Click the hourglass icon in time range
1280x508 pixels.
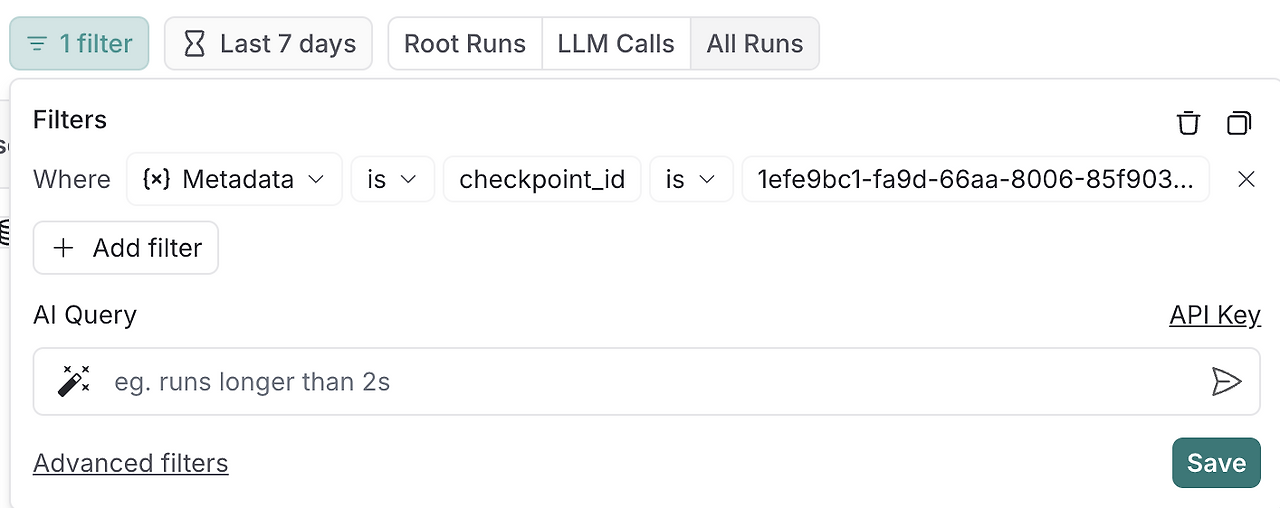point(195,44)
